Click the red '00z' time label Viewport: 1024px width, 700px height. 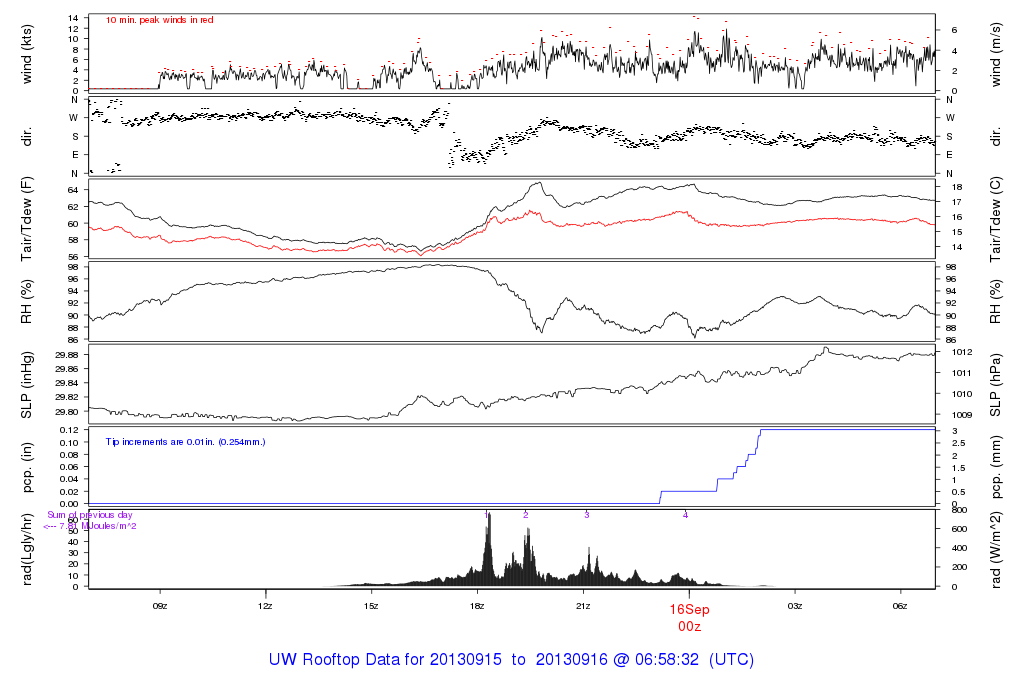(689, 627)
